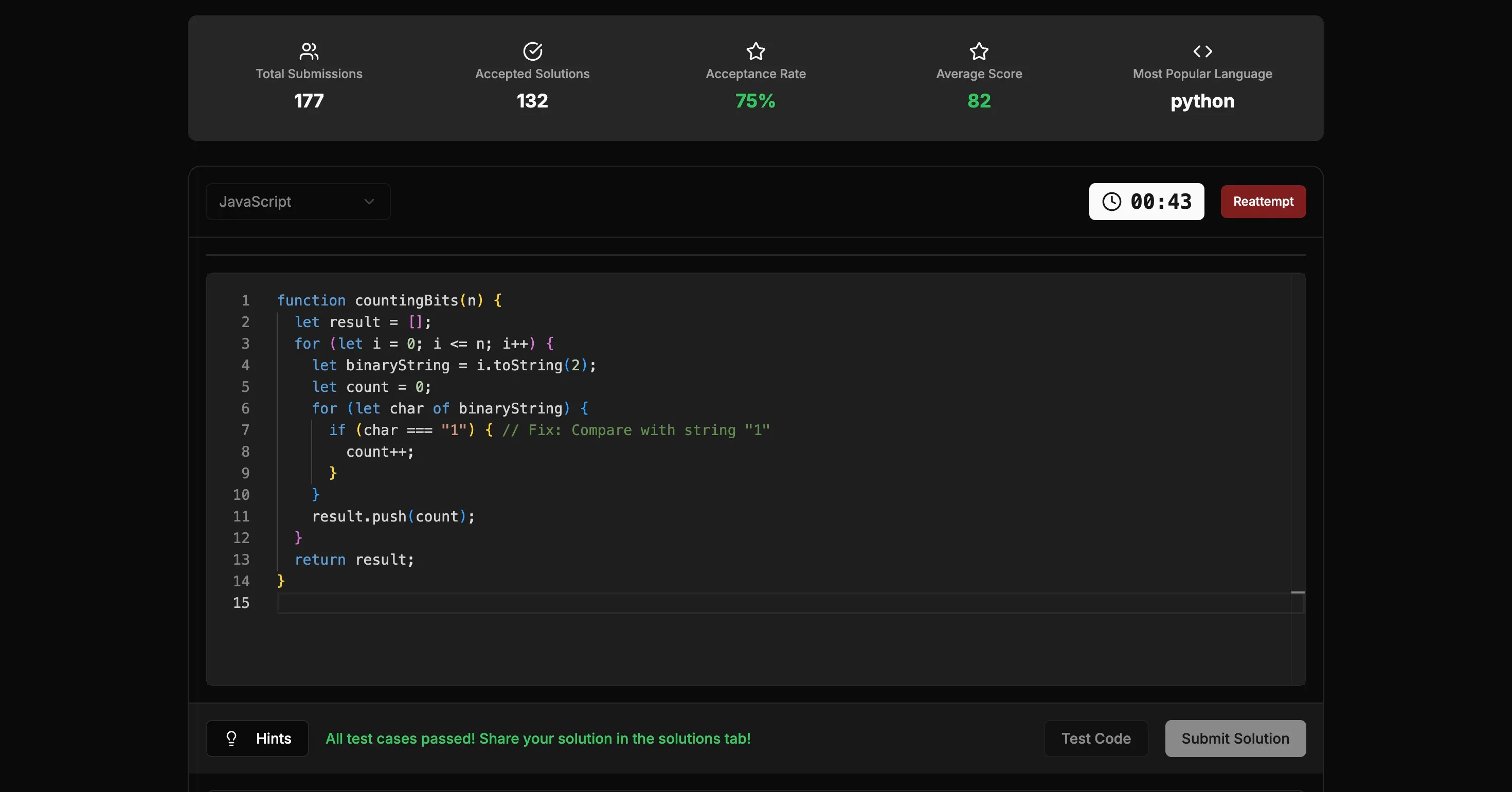The width and height of the screenshot is (1512, 792).
Task: Click the 'Total Submissions' label
Action: coord(309,74)
